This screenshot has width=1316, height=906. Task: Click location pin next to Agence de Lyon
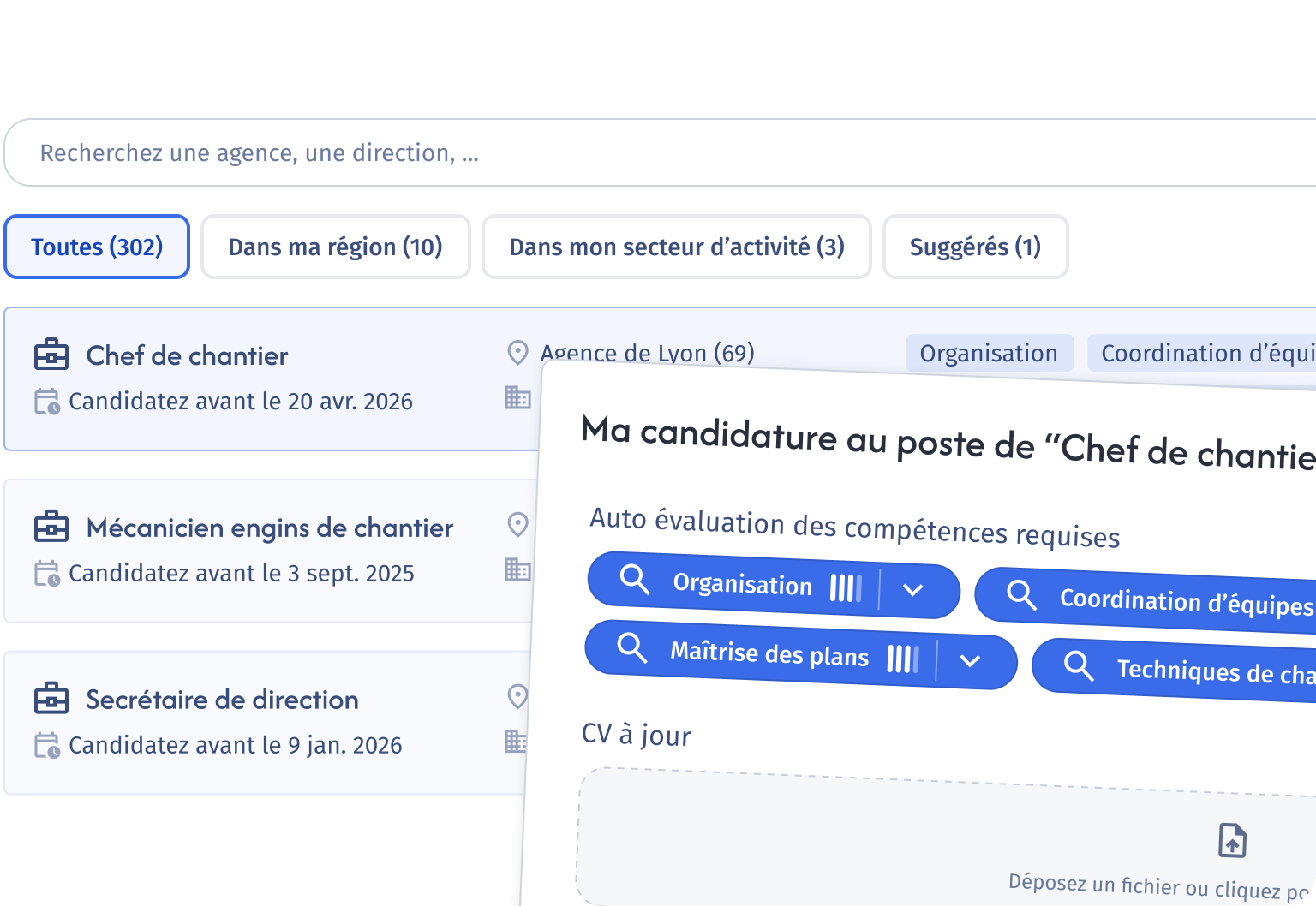click(517, 352)
